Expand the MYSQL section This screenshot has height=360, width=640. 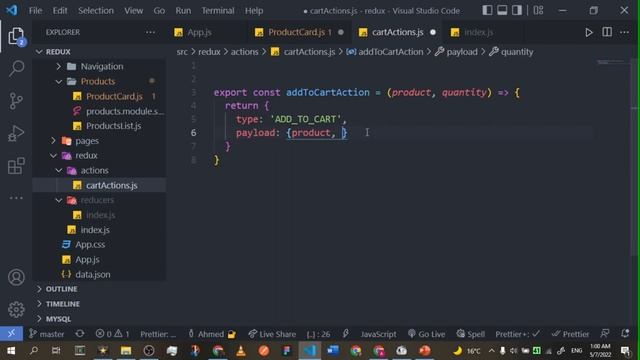58,319
